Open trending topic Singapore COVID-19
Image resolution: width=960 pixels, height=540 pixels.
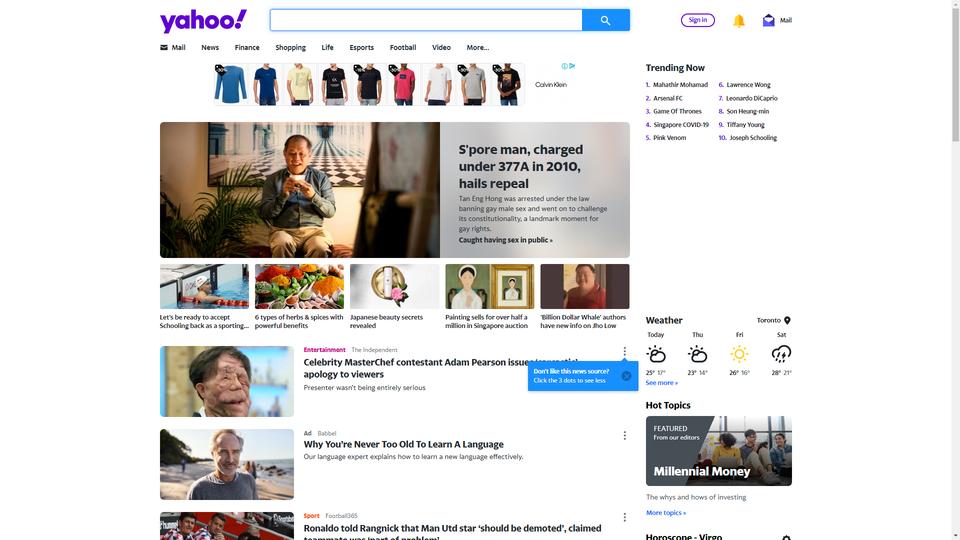[x=681, y=124]
